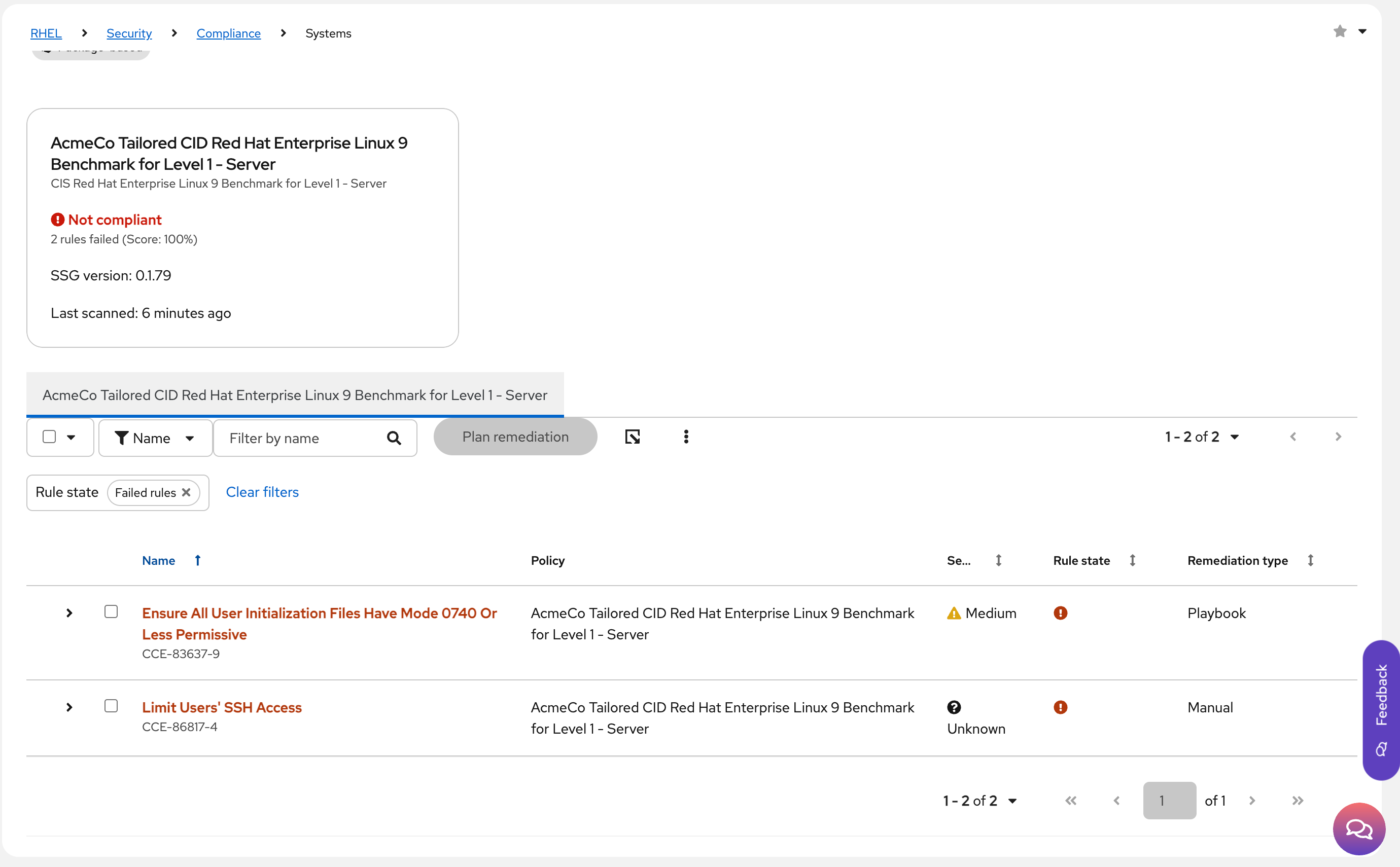Image resolution: width=1400 pixels, height=867 pixels.
Task: Open the Name filter type dropdown
Action: pos(155,438)
